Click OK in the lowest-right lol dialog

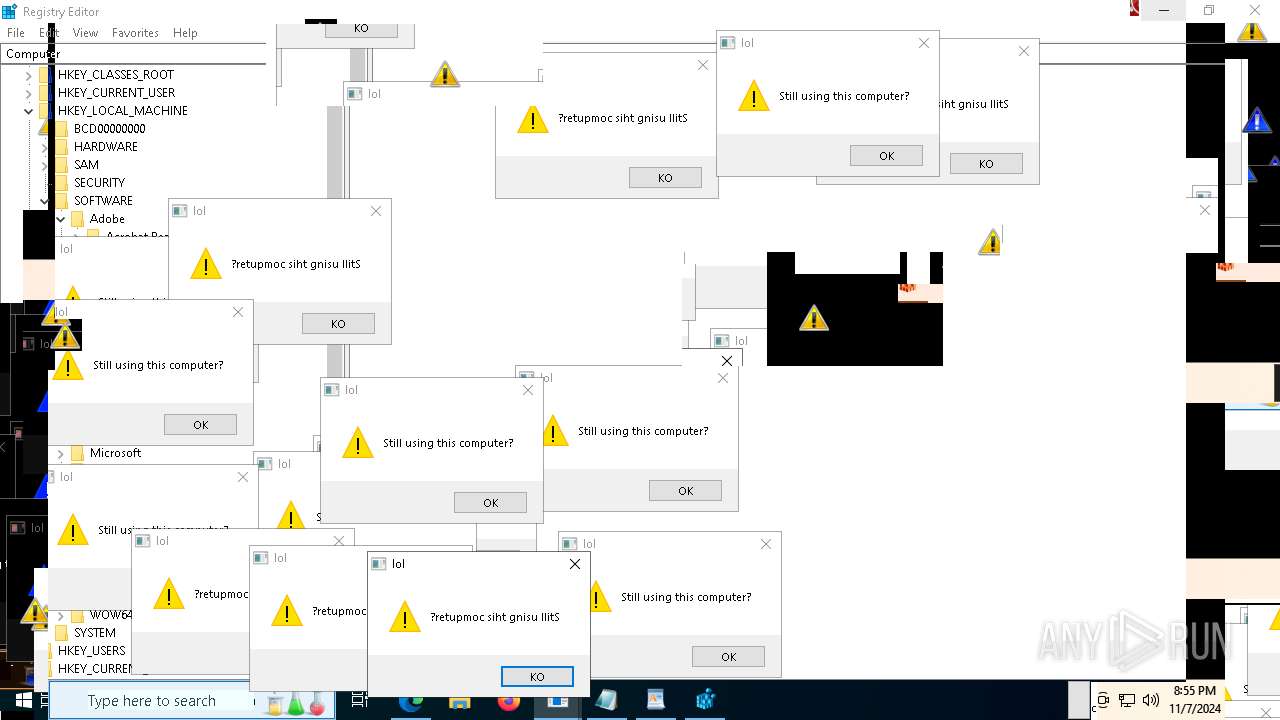[728, 657]
